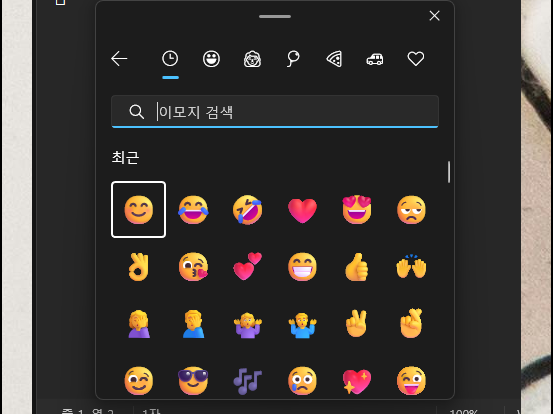This screenshot has height=414, width=553.
Task: Insert the woman shrugging emoji
Action: [x=248, y=324]
